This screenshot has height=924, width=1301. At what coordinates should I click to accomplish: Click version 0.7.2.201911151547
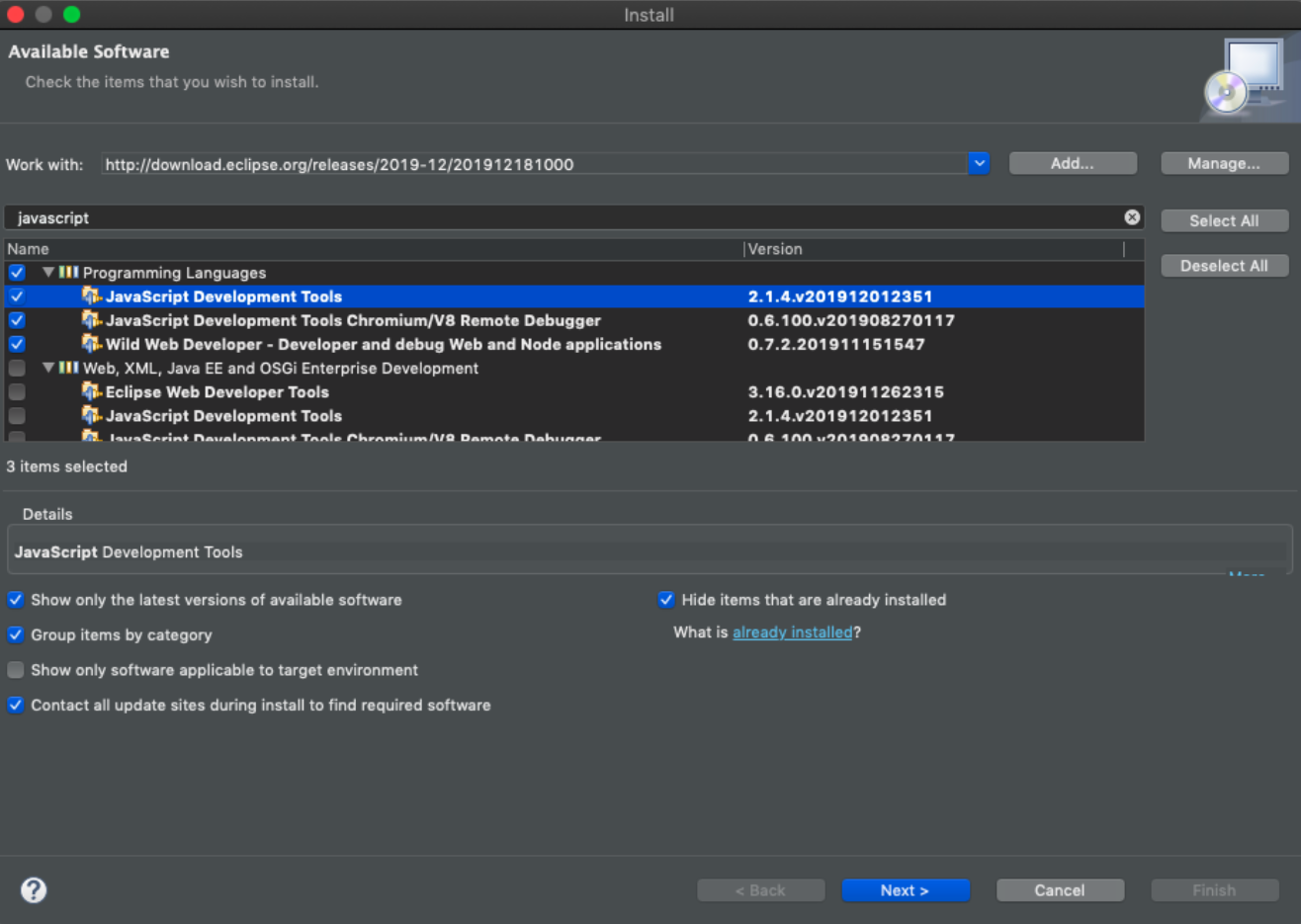(x=836, y=344)
